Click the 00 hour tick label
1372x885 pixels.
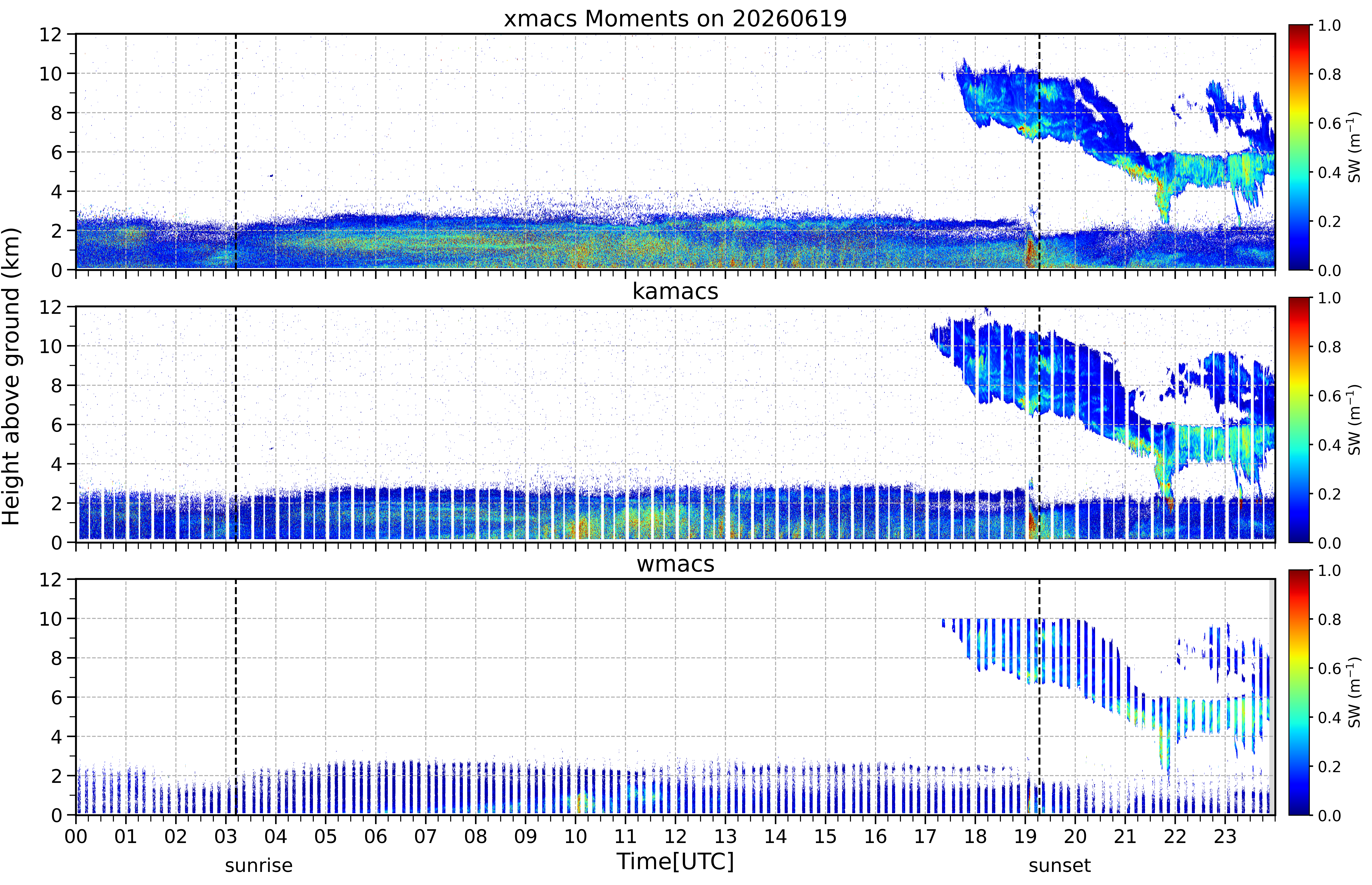click(76, 836)
